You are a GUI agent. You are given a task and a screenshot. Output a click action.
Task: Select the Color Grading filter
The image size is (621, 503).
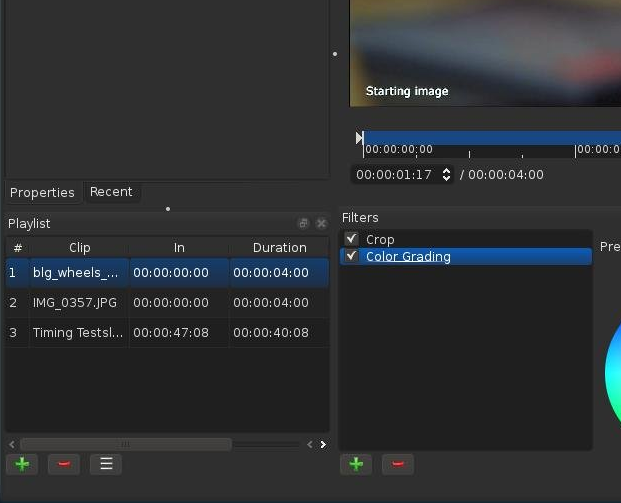pos(466,257)
